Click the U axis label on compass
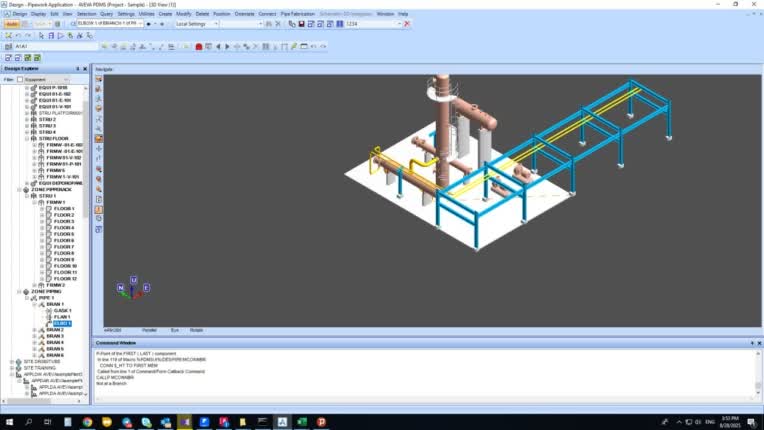 click(134, 280)
